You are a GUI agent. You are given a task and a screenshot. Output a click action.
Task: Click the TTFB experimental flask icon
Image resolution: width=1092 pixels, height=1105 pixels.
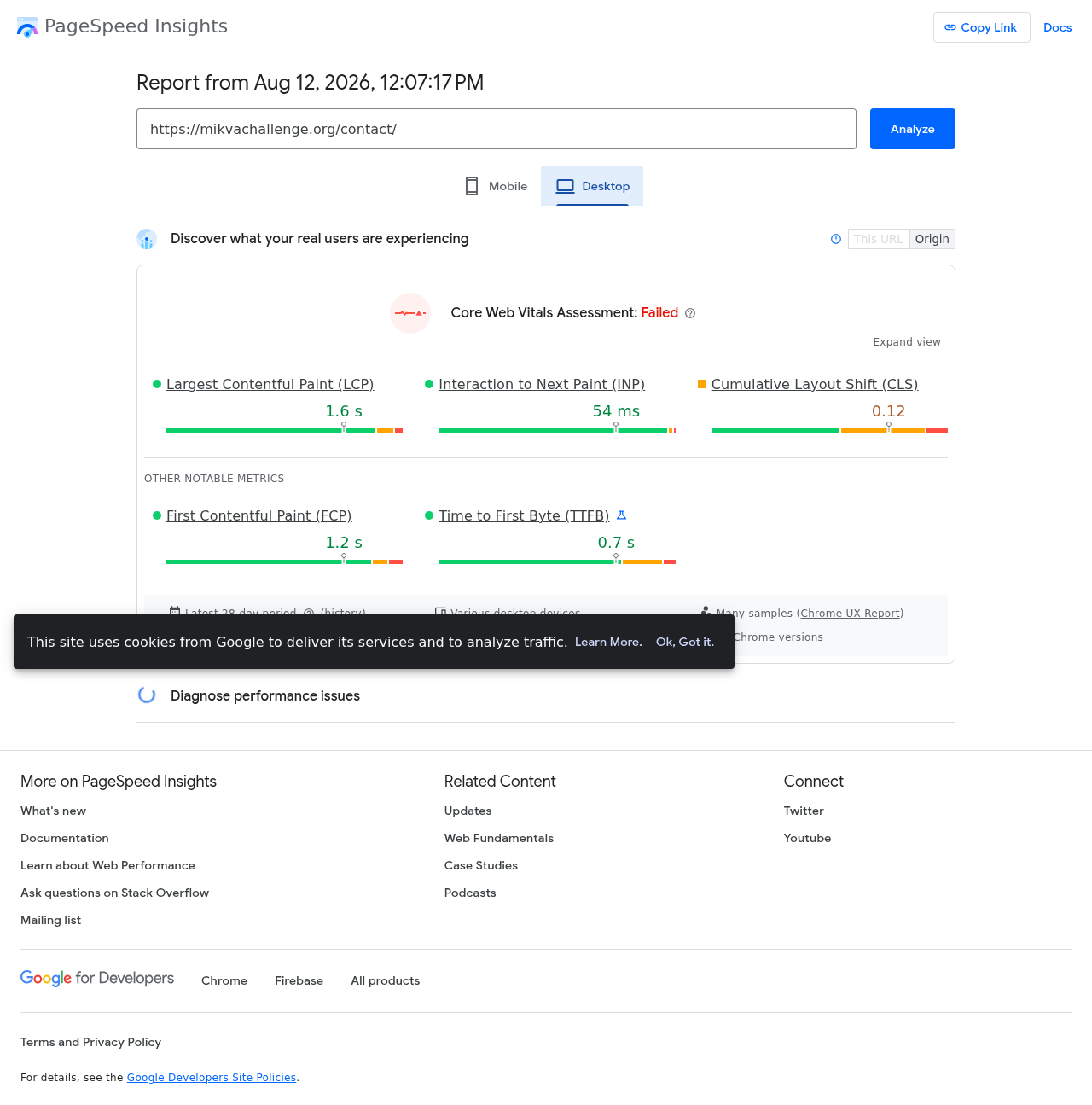point(622,515)
